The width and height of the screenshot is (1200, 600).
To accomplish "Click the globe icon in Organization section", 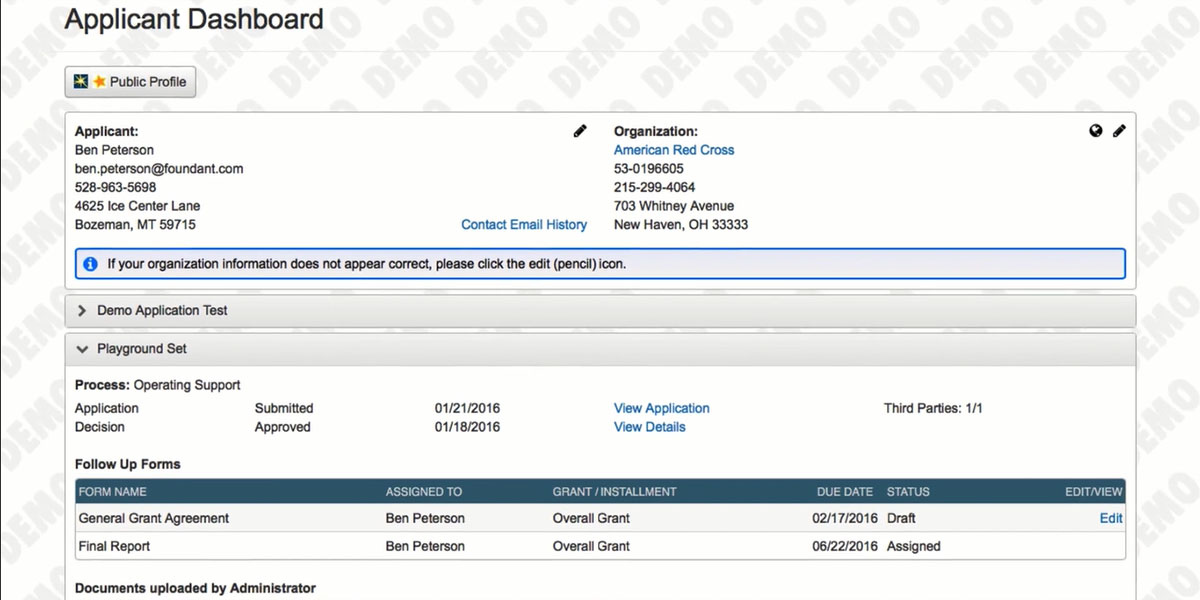I will 1096,131.
